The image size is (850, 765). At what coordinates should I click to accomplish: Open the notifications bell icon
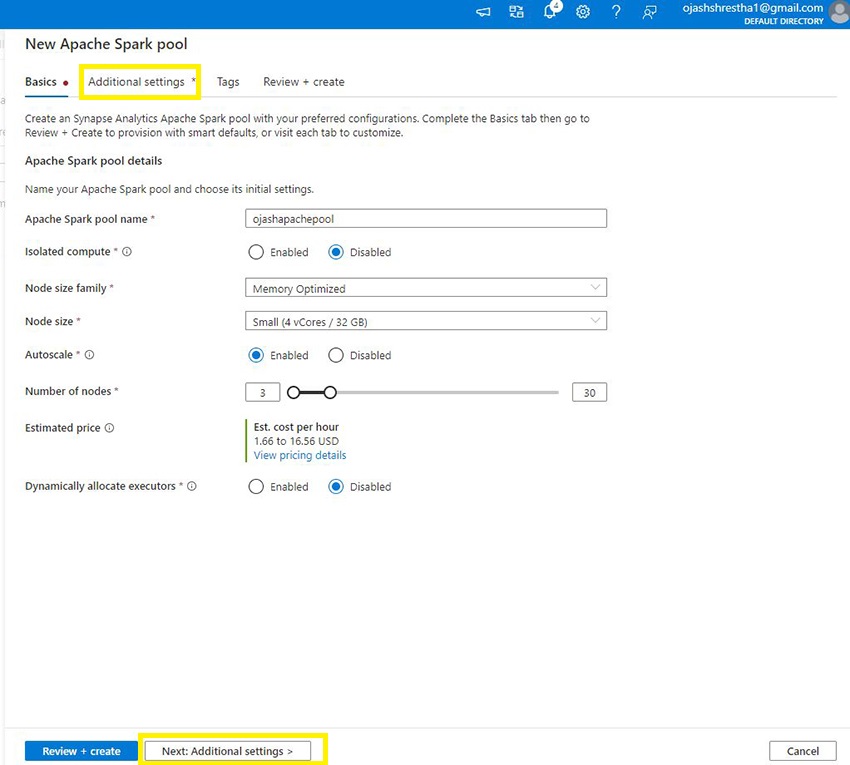[550, 11]
